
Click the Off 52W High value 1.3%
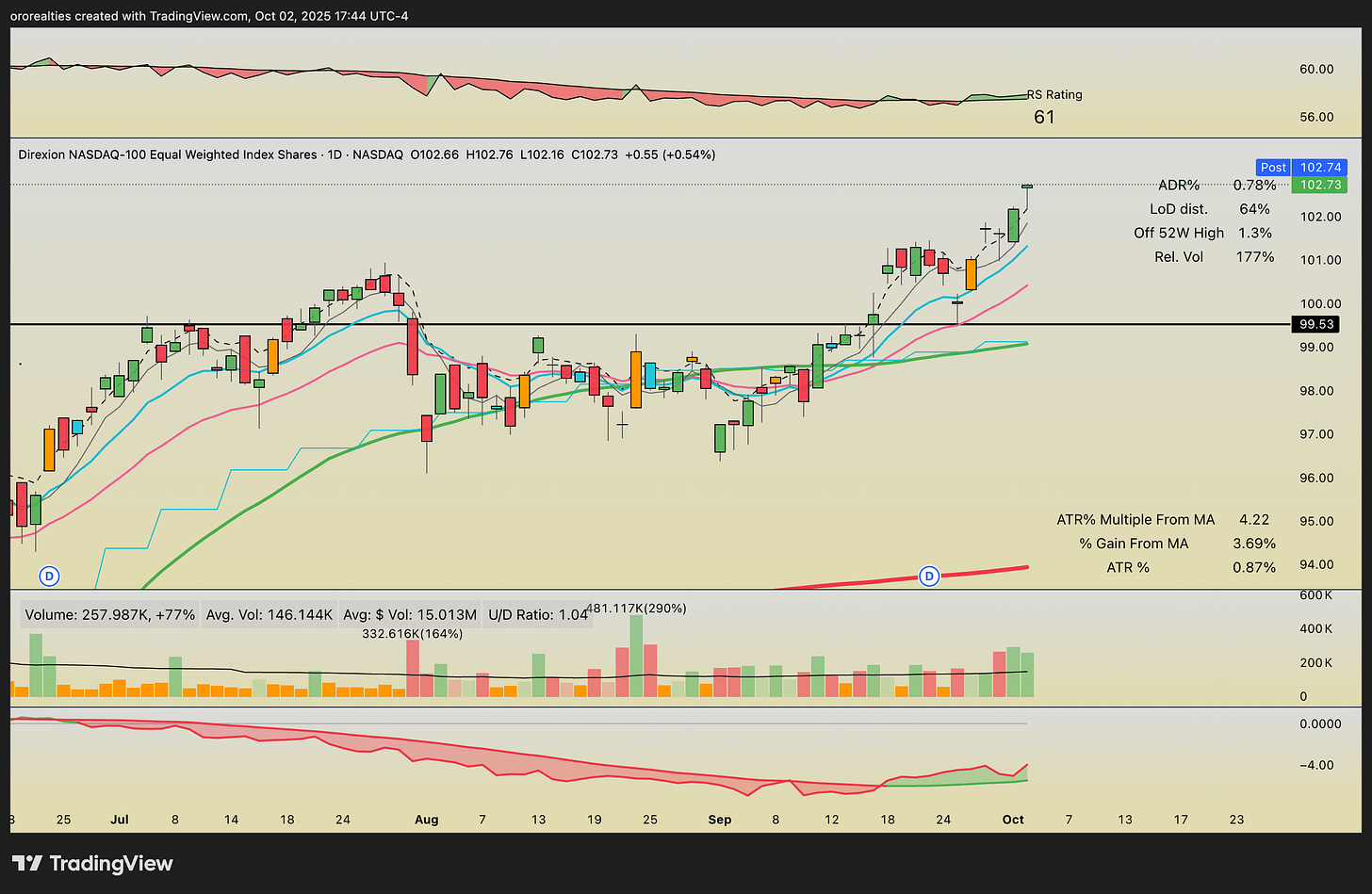click(1256, 233)
